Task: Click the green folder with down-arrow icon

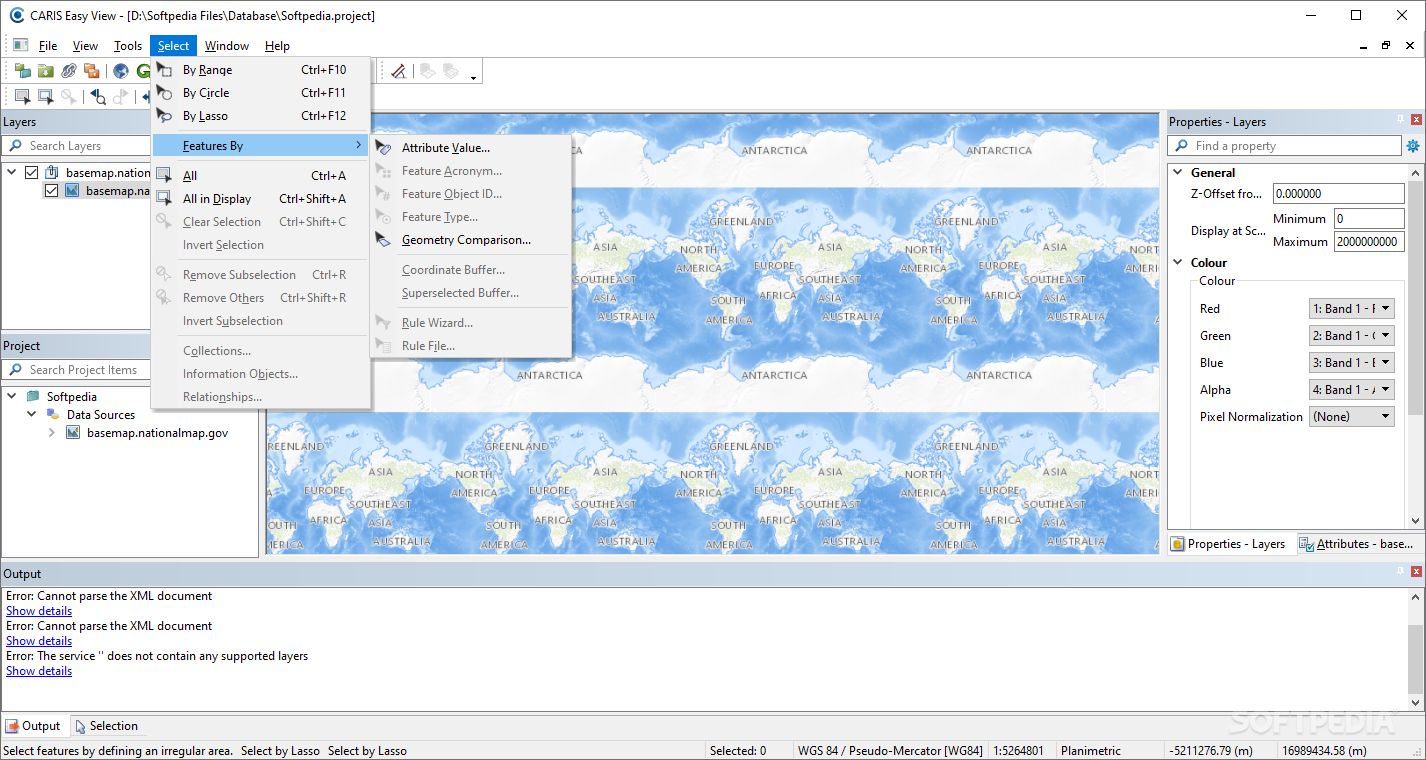Action: coord(45,71)
